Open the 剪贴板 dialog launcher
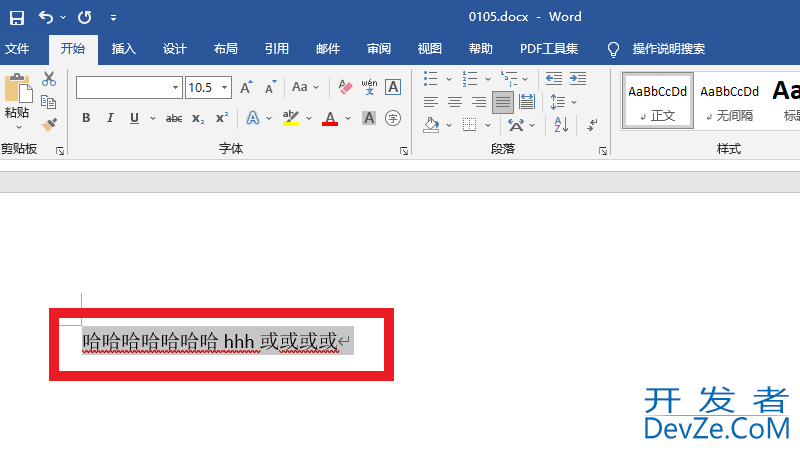The image size is (800, 450). click(60, 151)
